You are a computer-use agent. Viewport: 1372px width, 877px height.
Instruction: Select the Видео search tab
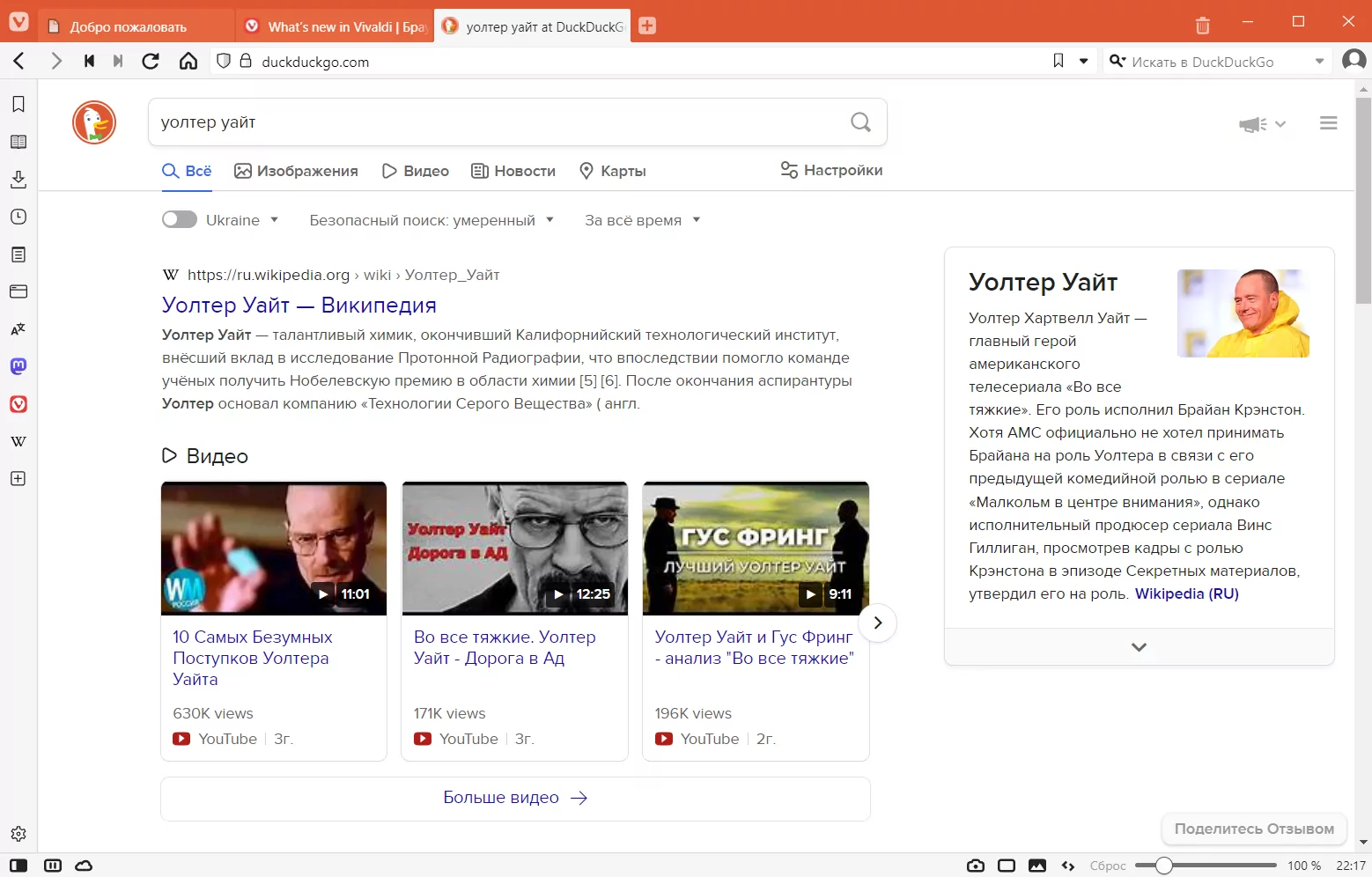[416, 171]
